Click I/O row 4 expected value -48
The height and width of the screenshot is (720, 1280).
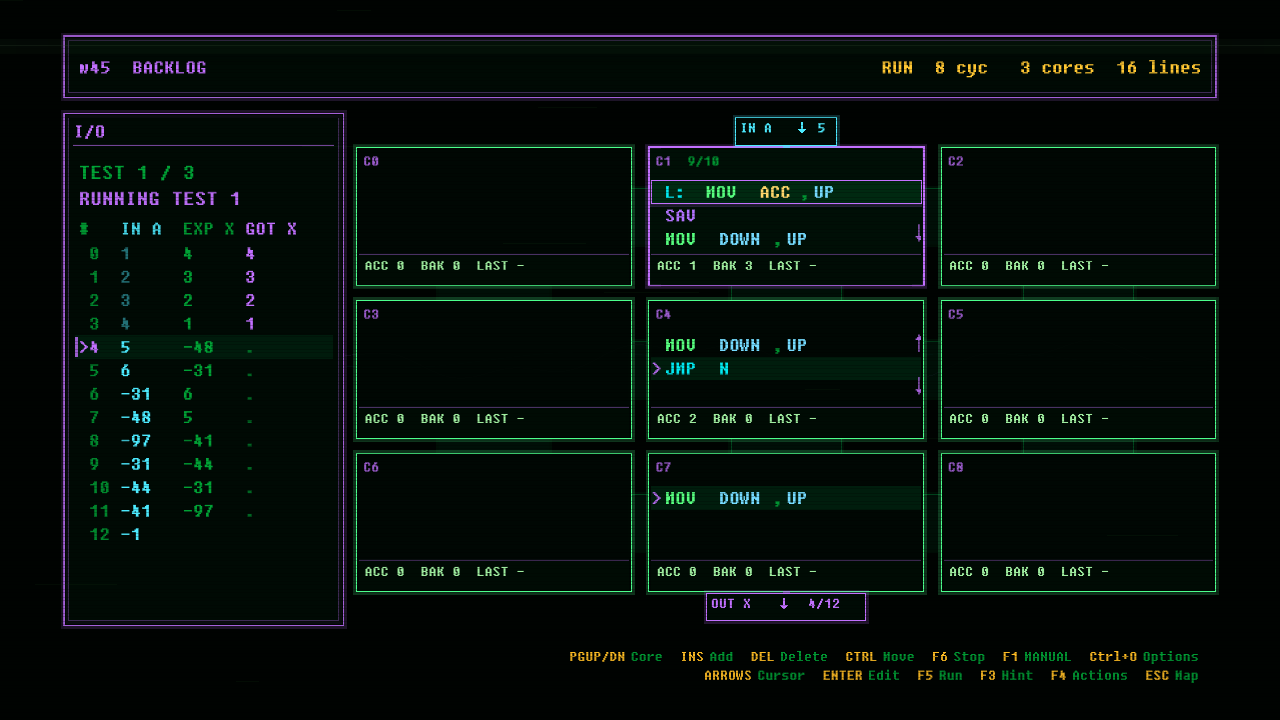[198, 347]
